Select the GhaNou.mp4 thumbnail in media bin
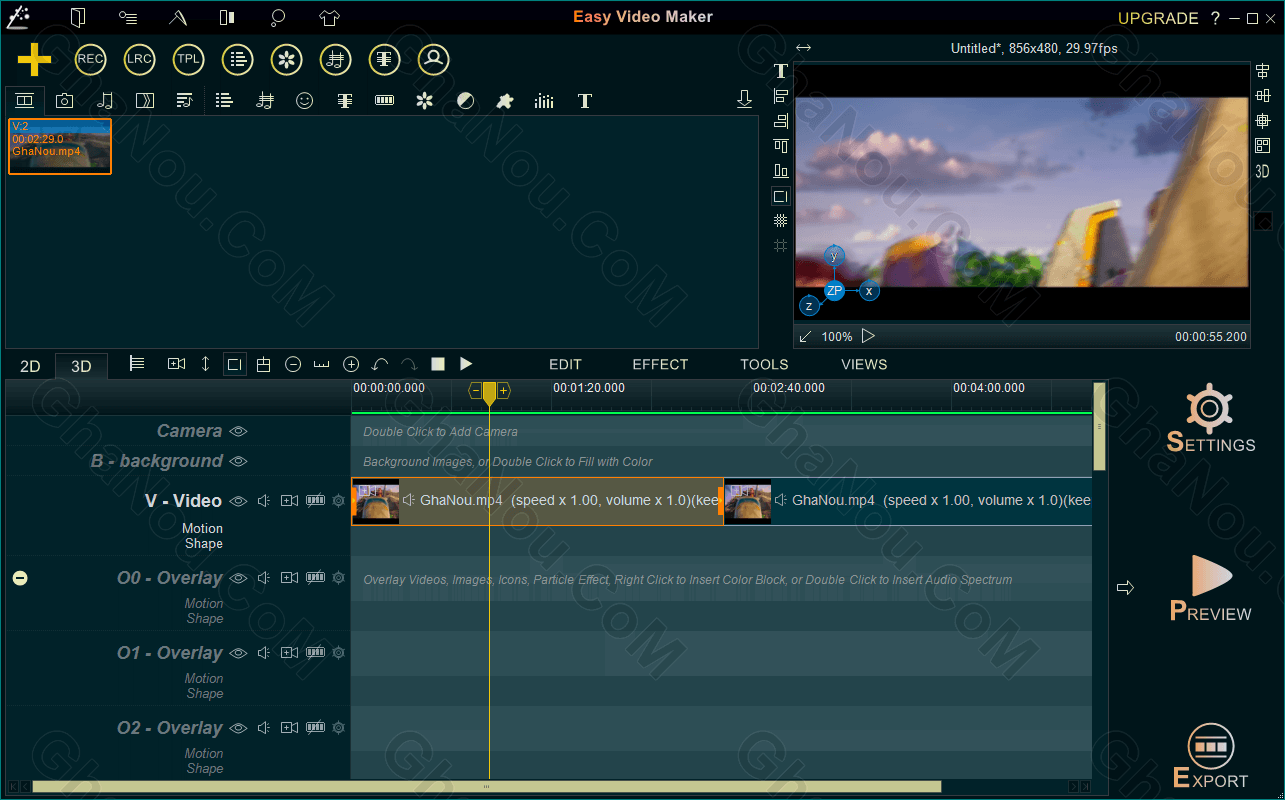1285x800 pixels. tap(60, 146)
